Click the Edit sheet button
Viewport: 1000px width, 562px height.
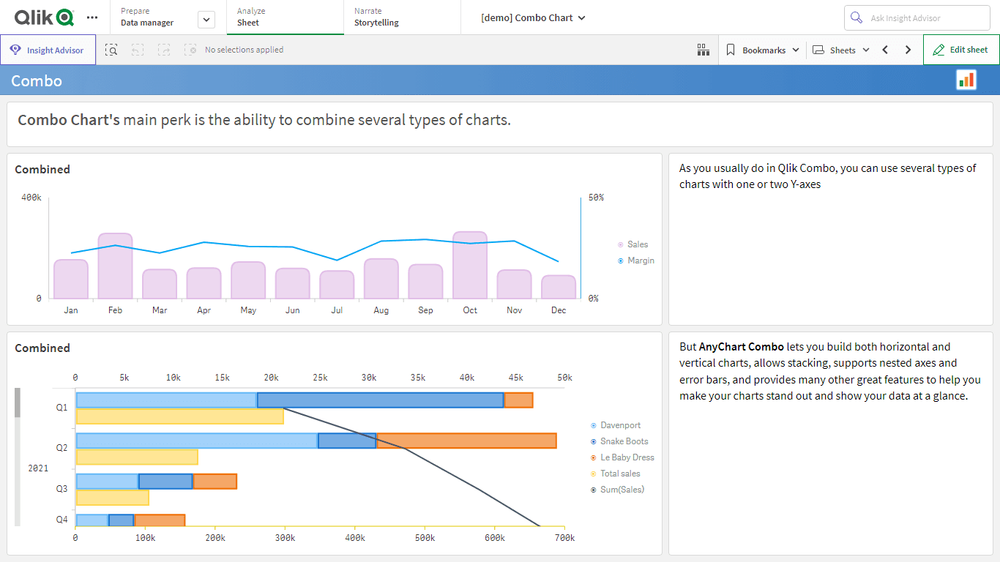click(x=960, y=50)
